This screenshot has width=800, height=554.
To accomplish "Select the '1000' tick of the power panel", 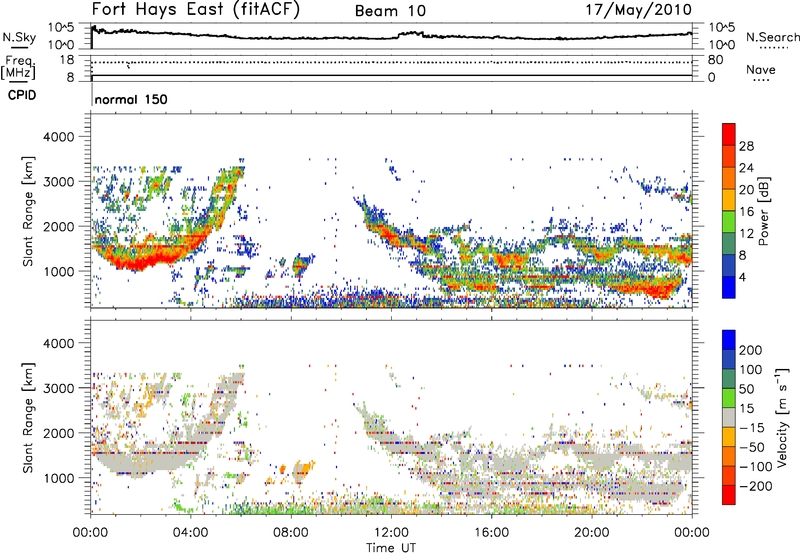I will tap(58, 271).
